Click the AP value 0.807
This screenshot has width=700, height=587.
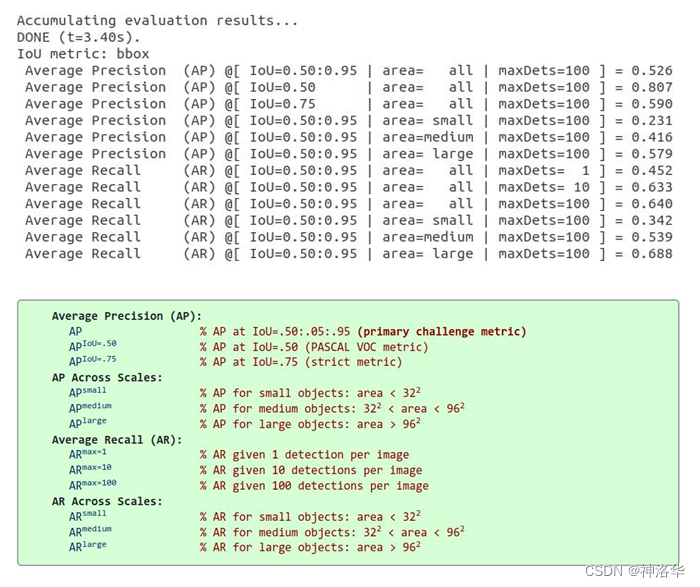[x=652, y=87]
